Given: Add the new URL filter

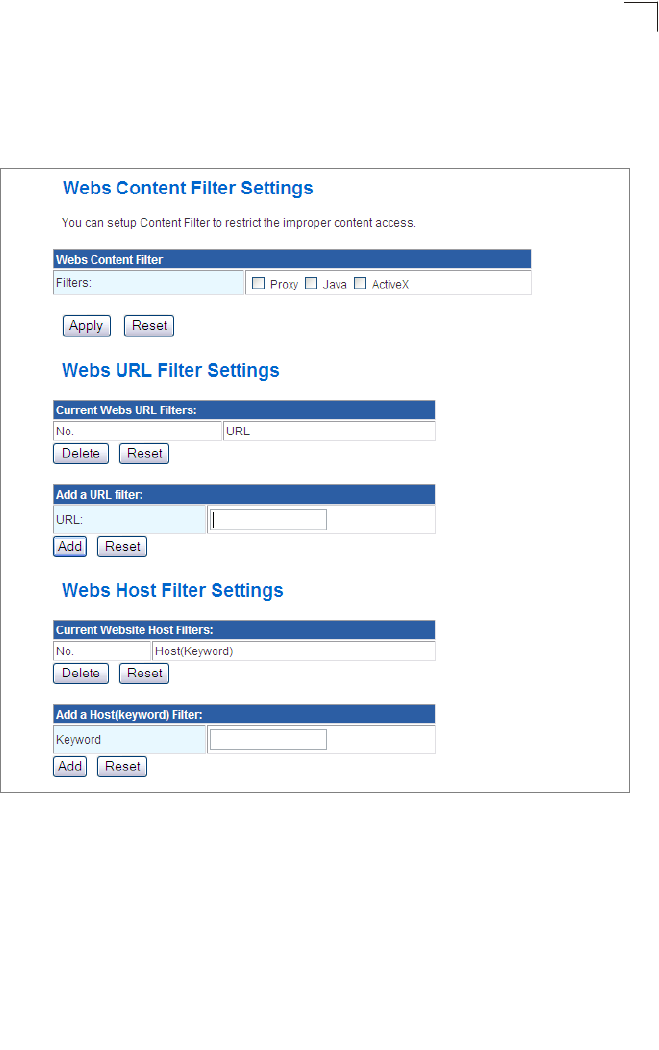Looking at the screenshot, I should [70, 546].
